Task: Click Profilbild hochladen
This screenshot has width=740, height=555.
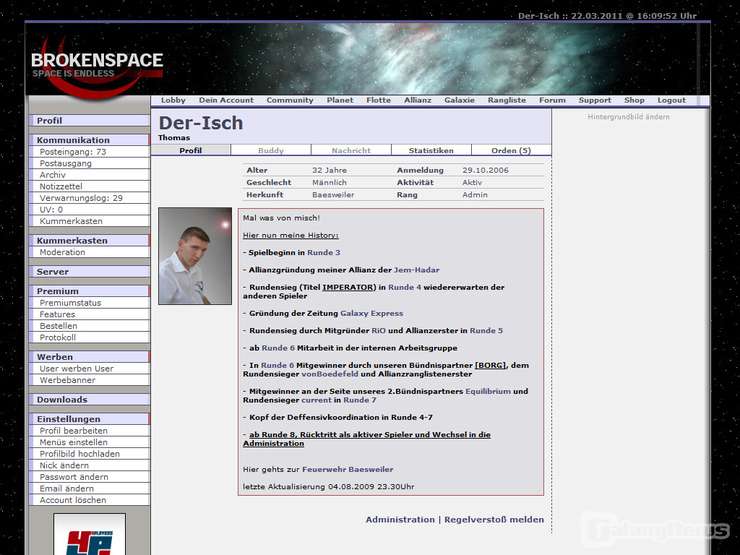Action: click(x=89, y=454)
